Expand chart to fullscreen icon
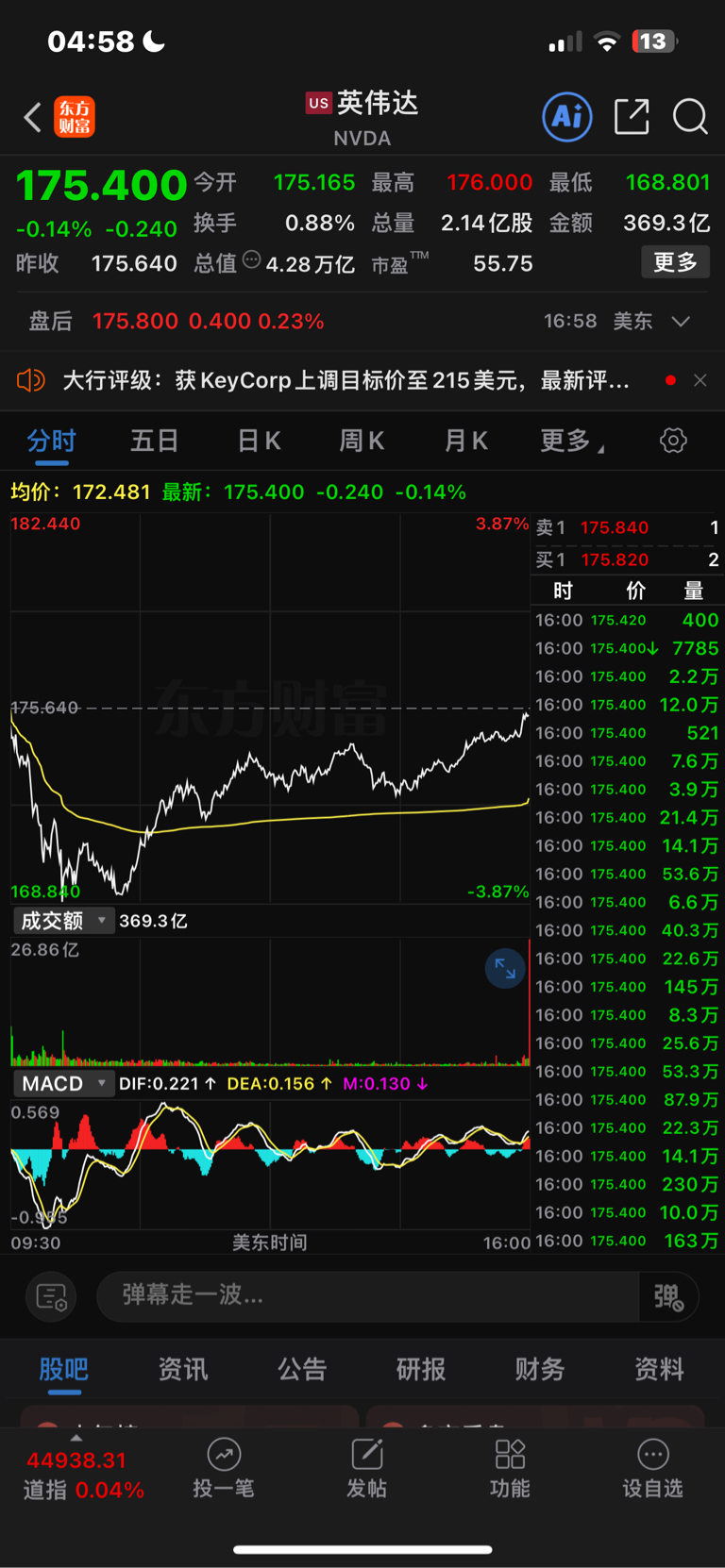The image size is (725, 1568). point(505,968)
